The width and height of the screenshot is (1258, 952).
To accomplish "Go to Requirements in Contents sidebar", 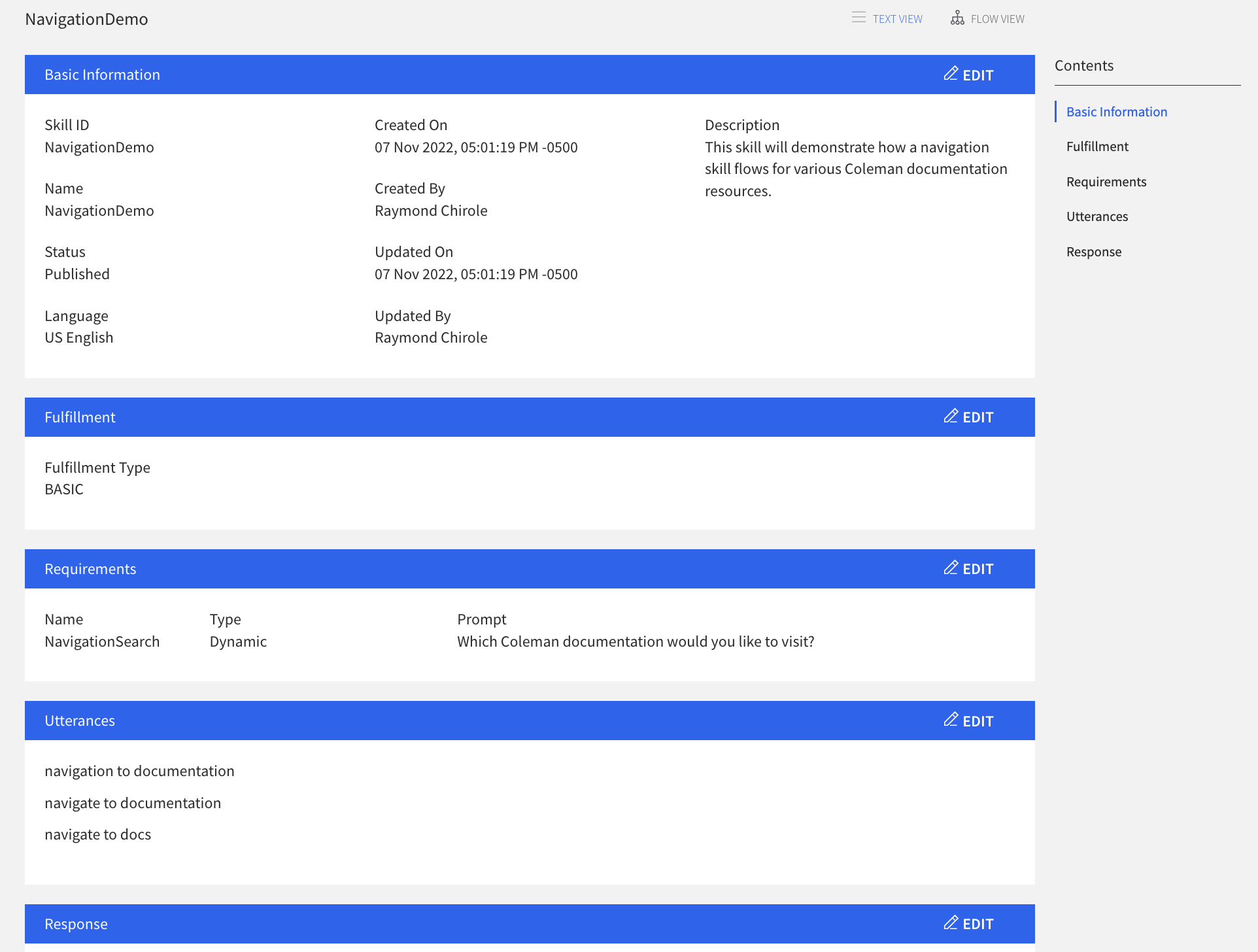I will [x=1106, y=182].
